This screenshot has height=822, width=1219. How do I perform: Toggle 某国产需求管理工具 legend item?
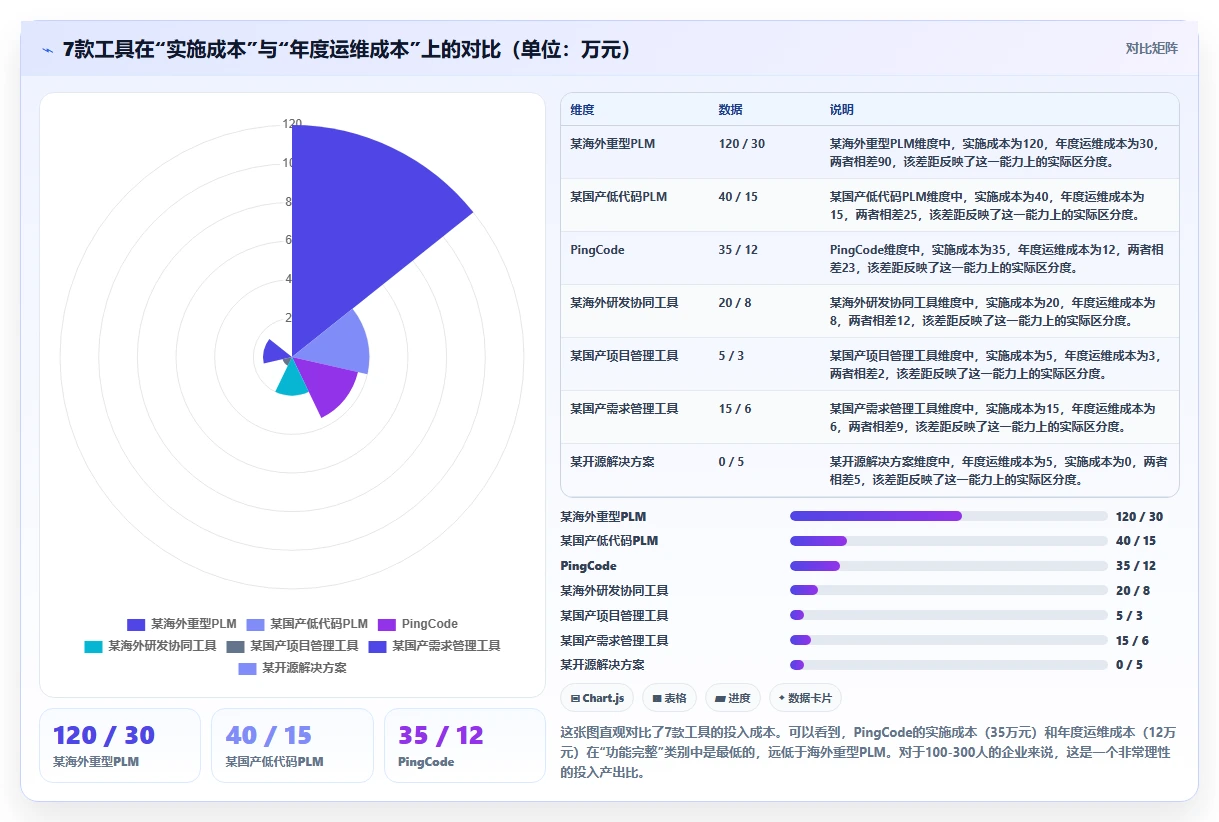[434, 646]
